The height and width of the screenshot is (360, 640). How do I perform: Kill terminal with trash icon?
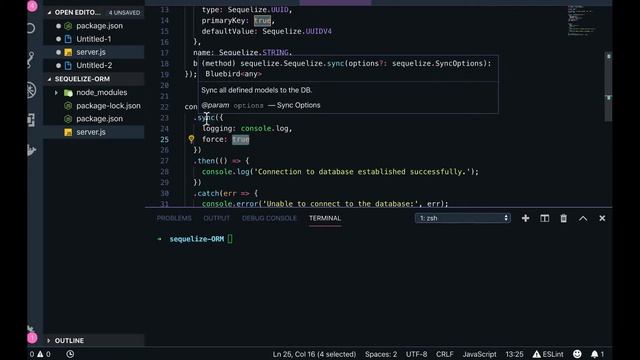point(563,218)
